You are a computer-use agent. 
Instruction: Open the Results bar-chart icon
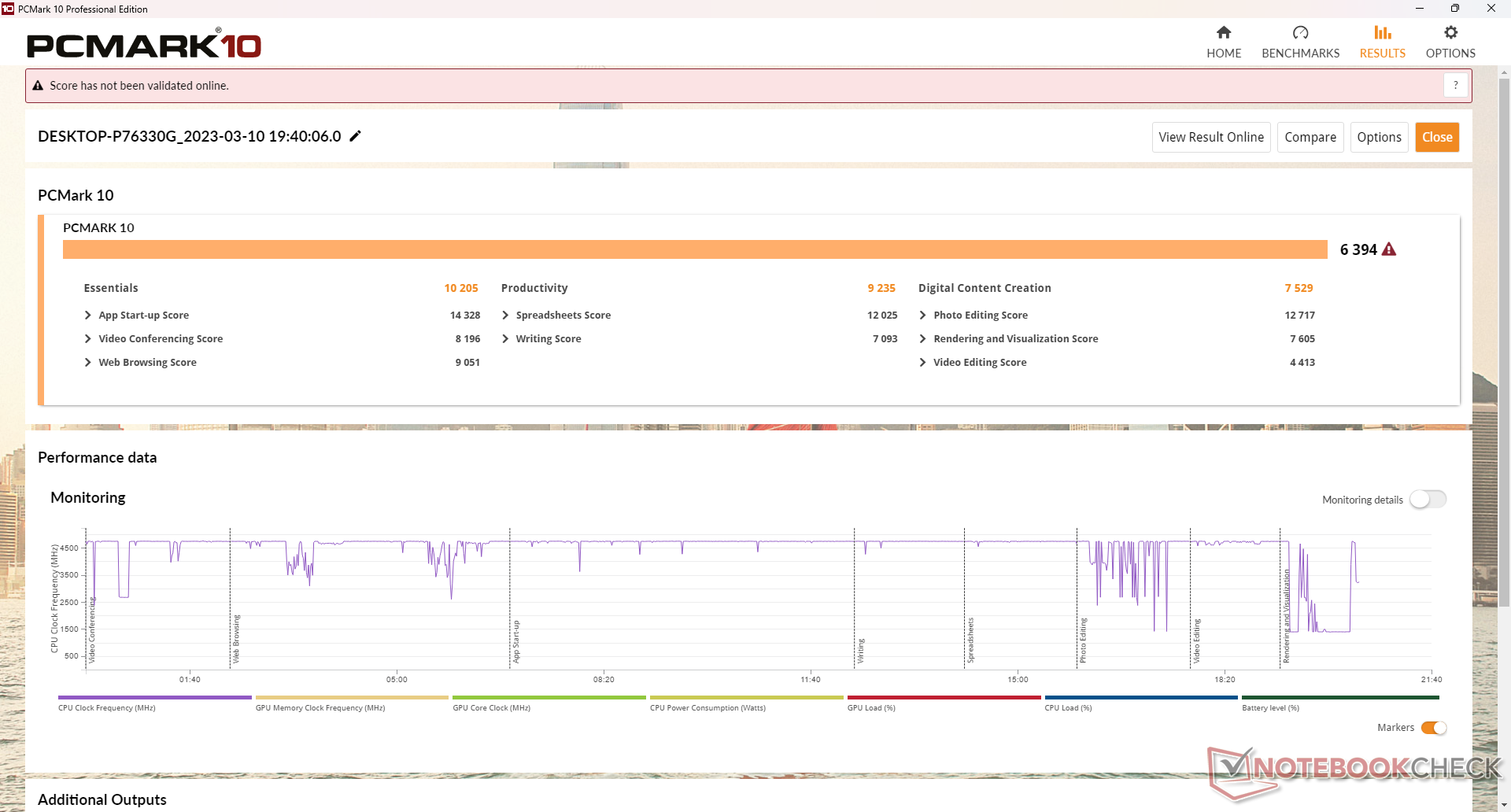click(1383, 32)
